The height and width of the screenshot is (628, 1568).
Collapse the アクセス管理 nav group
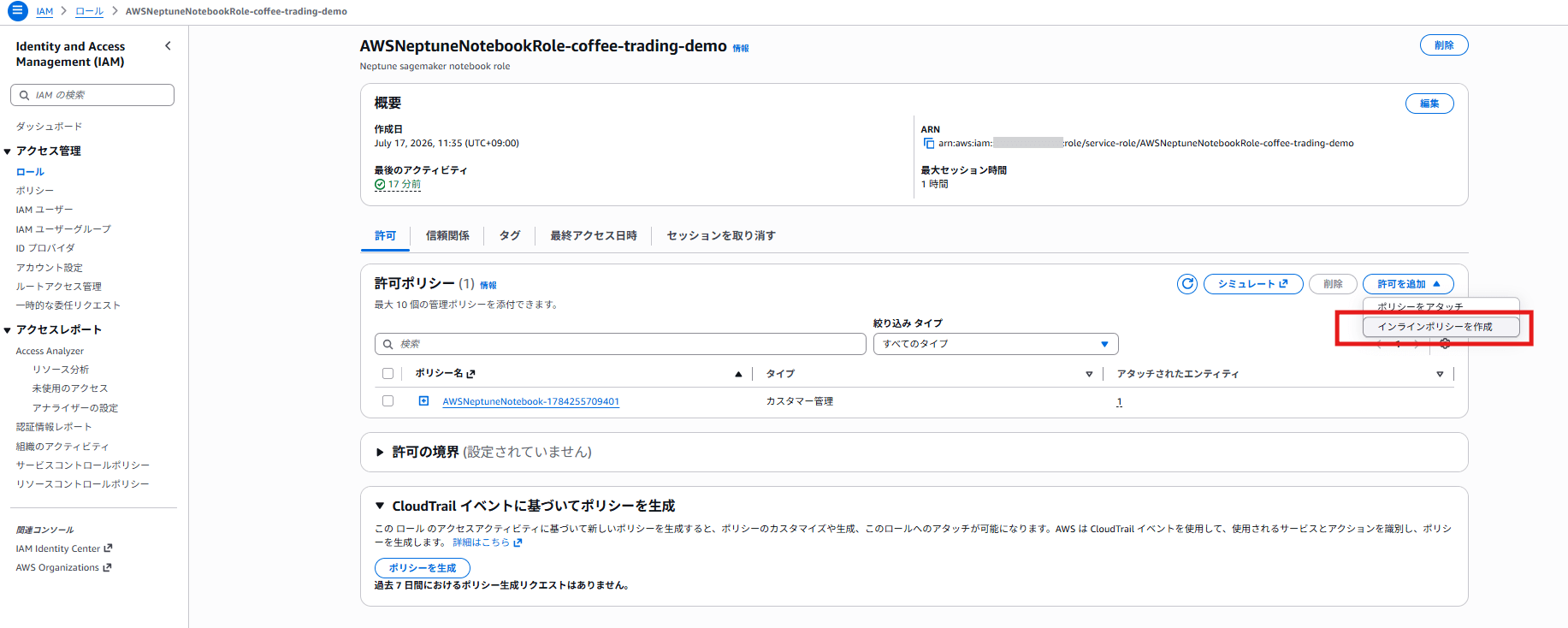tap(8, 151)
